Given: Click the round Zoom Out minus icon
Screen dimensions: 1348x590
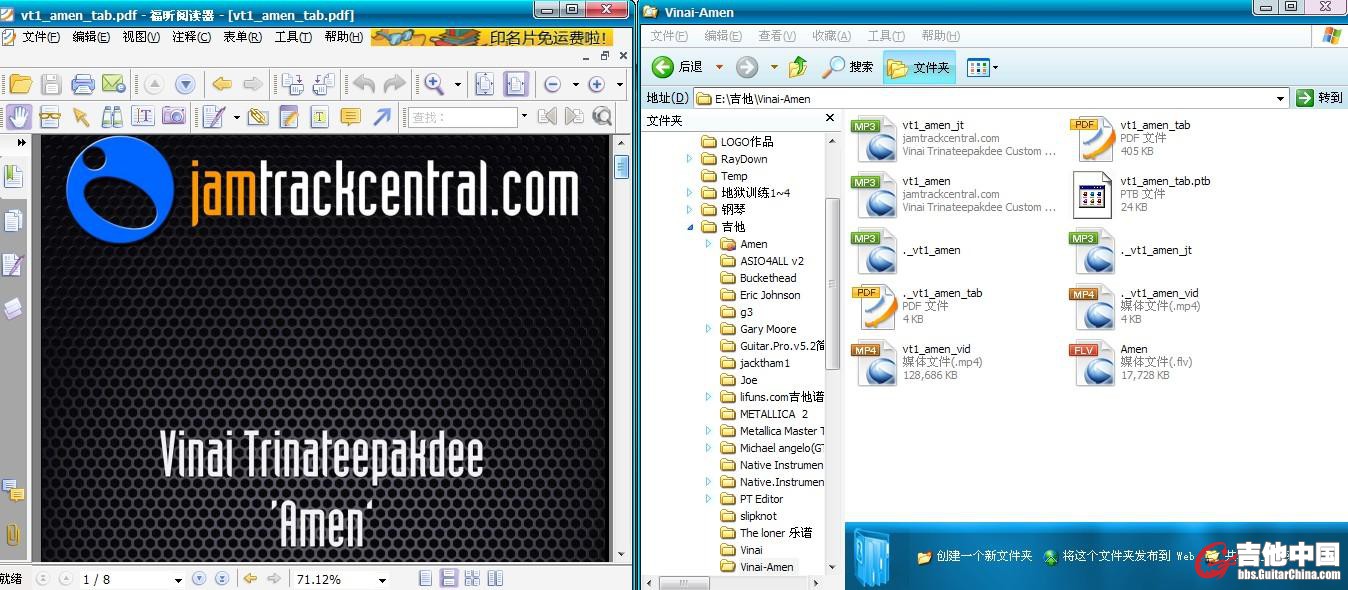Looking at the screenshot, I should [552, 84].
